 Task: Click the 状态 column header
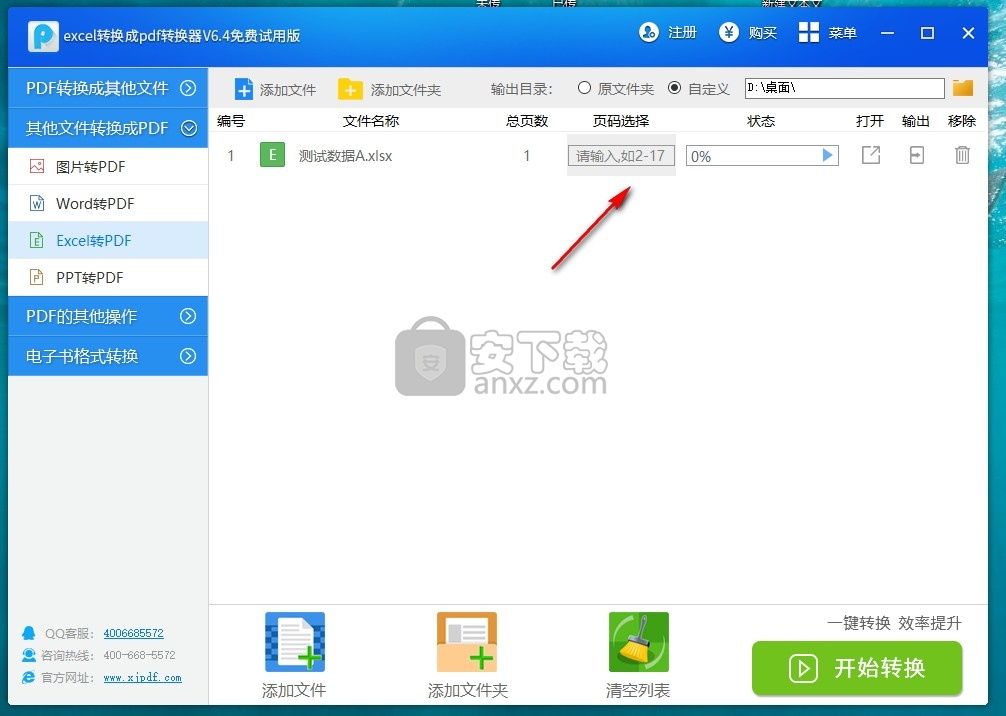(x=761, y=121)
